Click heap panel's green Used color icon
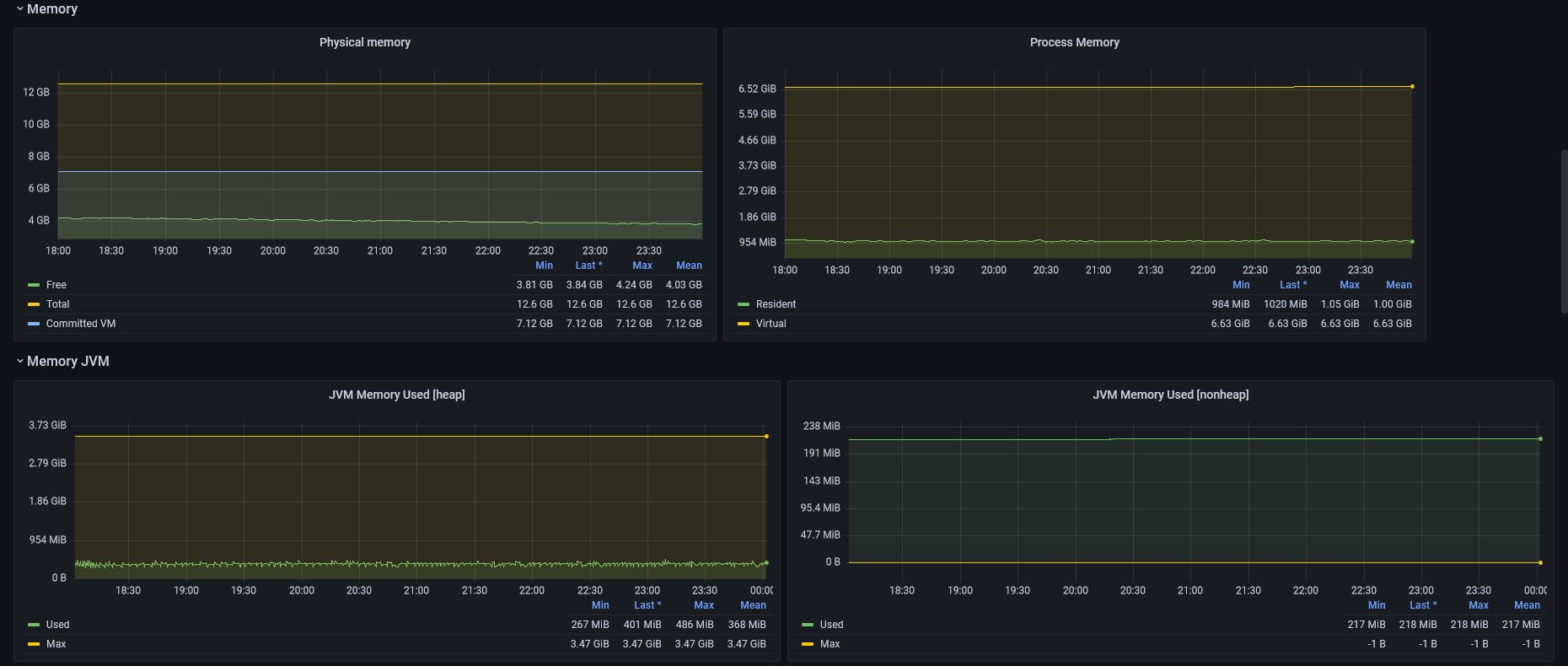1568x666 pixels. pyautogui.click(x=34, y=625)
